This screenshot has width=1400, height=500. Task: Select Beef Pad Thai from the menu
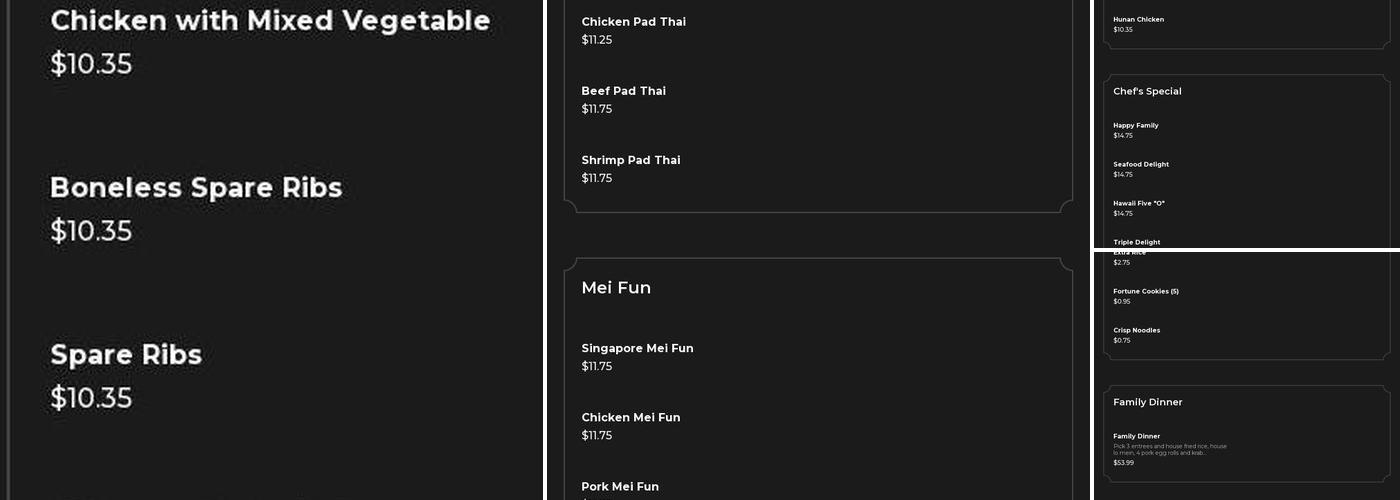623,91
